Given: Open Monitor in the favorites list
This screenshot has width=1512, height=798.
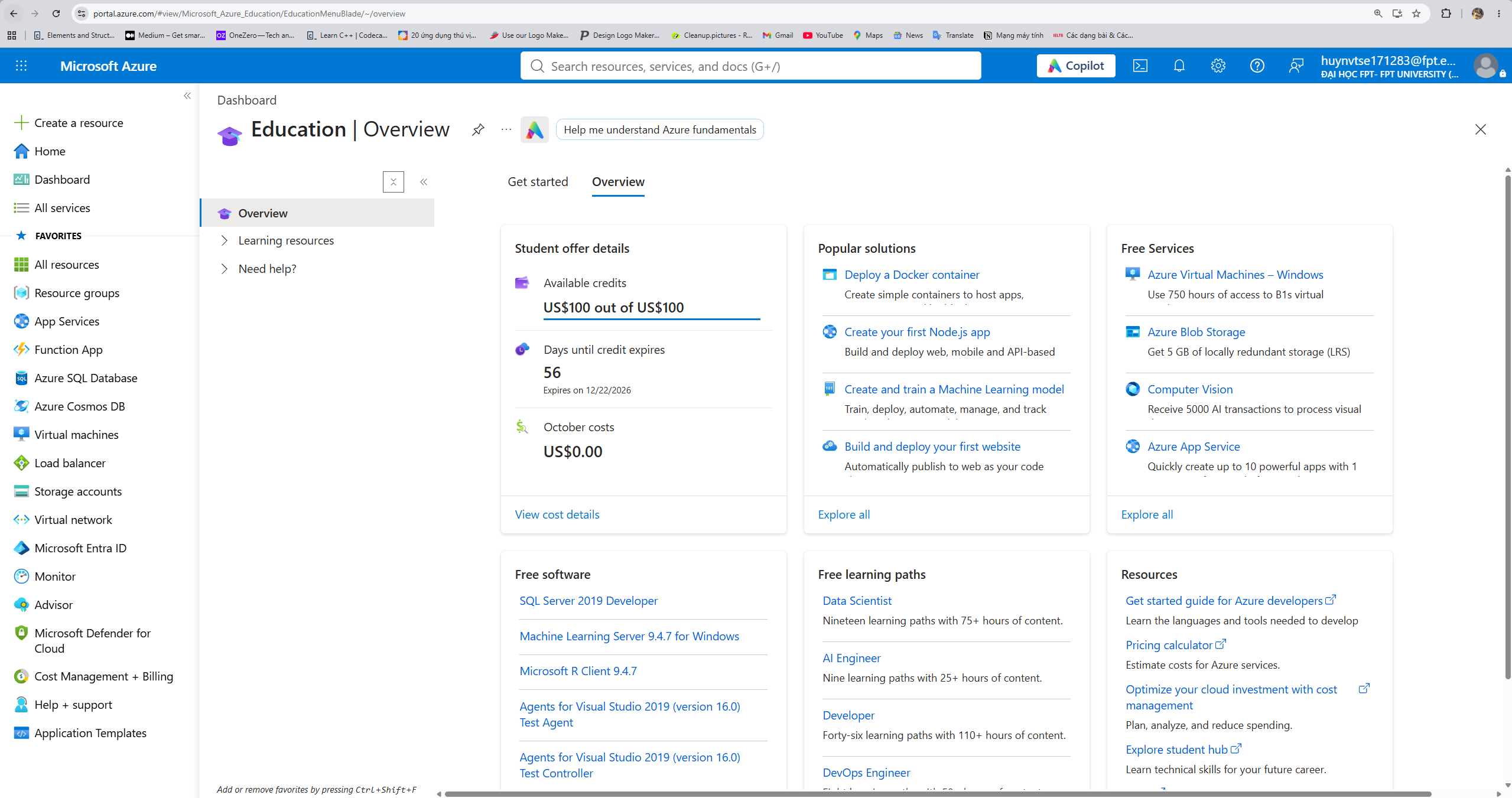Looking at the screenshot, I should [x=55, y=576].
